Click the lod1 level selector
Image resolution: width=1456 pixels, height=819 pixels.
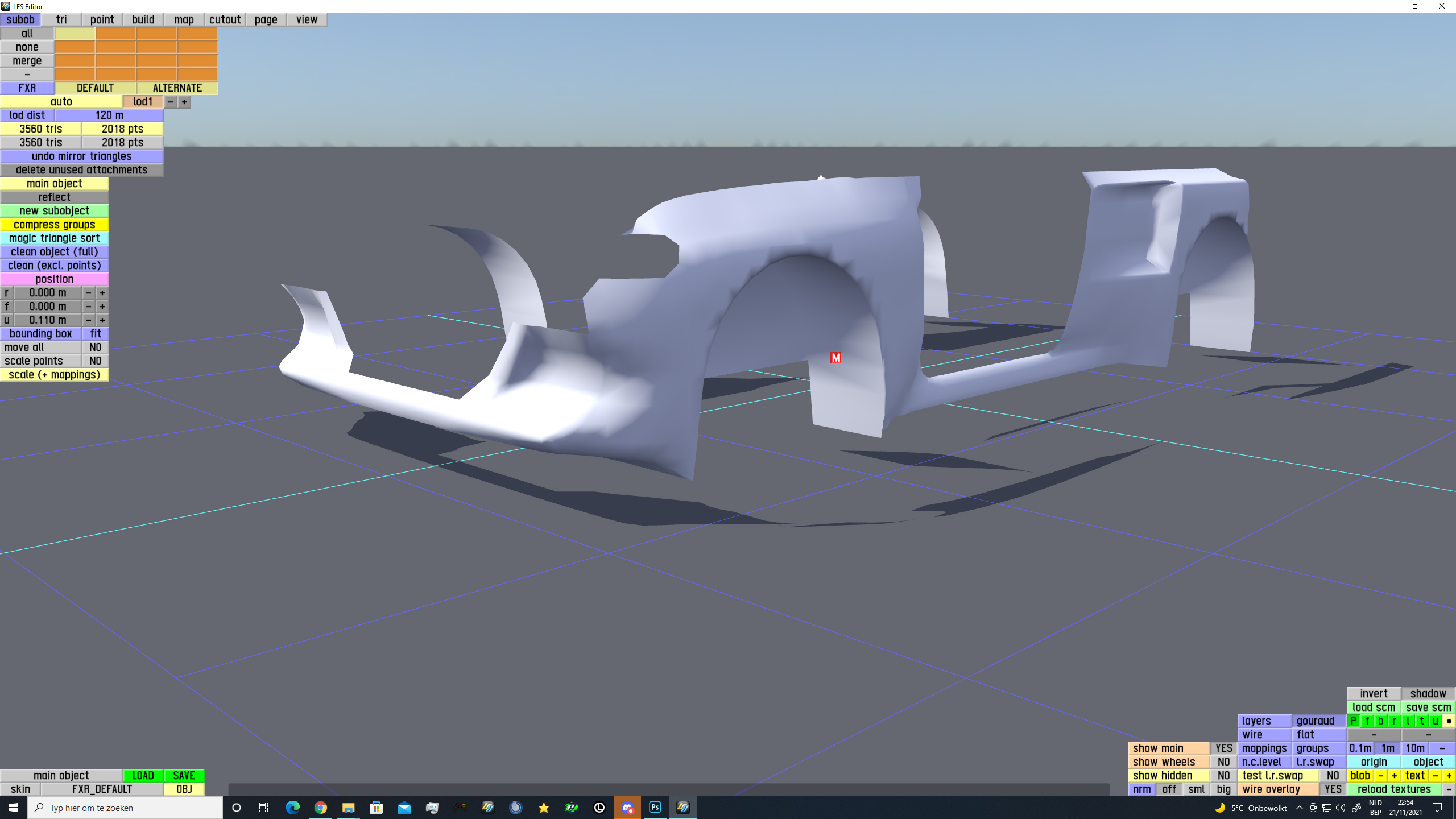click(x=143, y=102)
